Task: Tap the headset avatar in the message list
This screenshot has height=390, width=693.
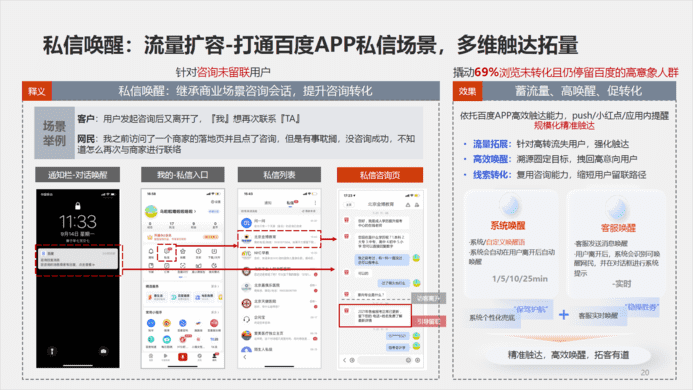Action: 246,319
